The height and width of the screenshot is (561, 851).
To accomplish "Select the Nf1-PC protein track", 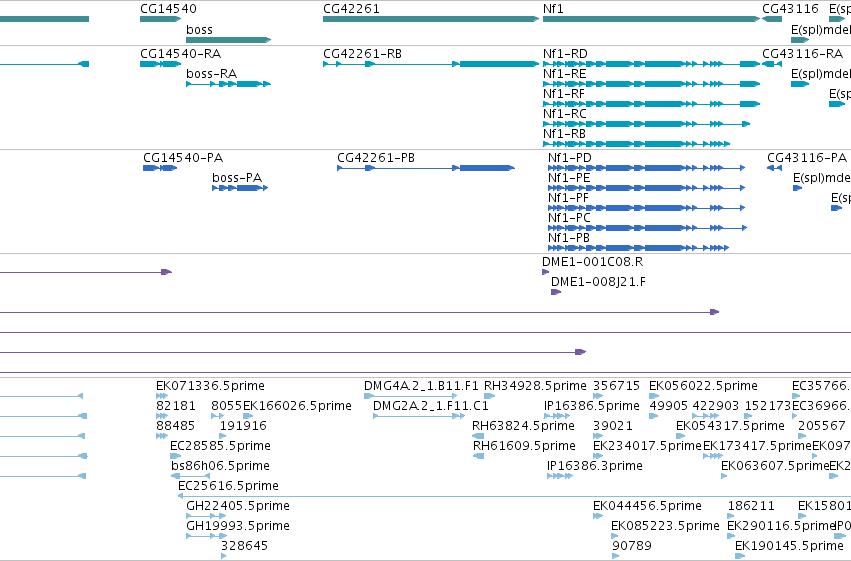I will [647, 228].
